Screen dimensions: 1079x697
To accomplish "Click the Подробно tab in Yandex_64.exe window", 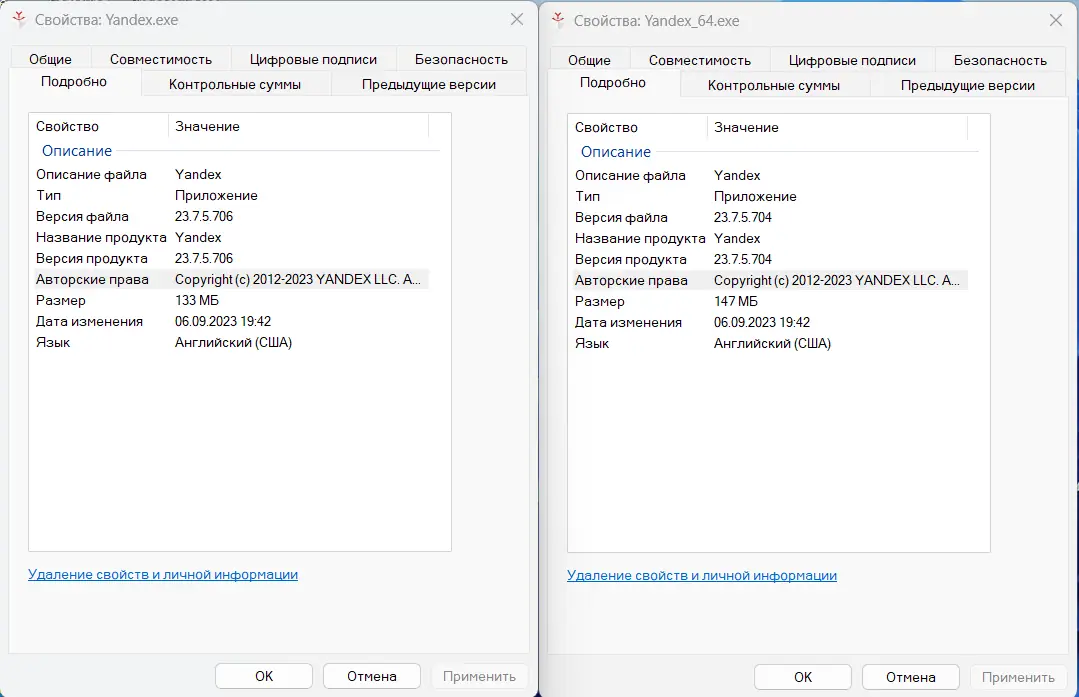I will pos(613,83).
